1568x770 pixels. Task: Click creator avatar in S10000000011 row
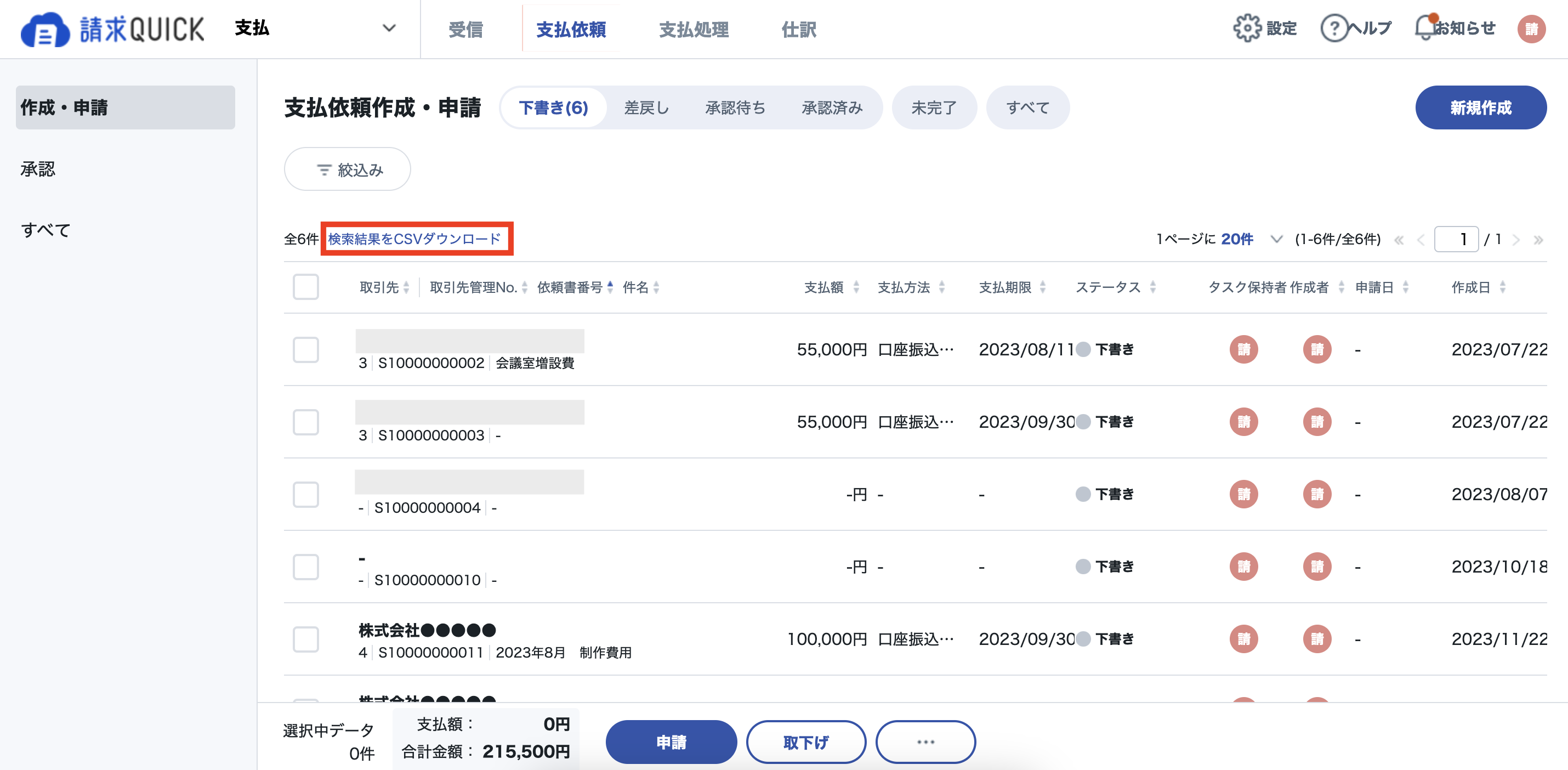click(x=1316, y=639)
